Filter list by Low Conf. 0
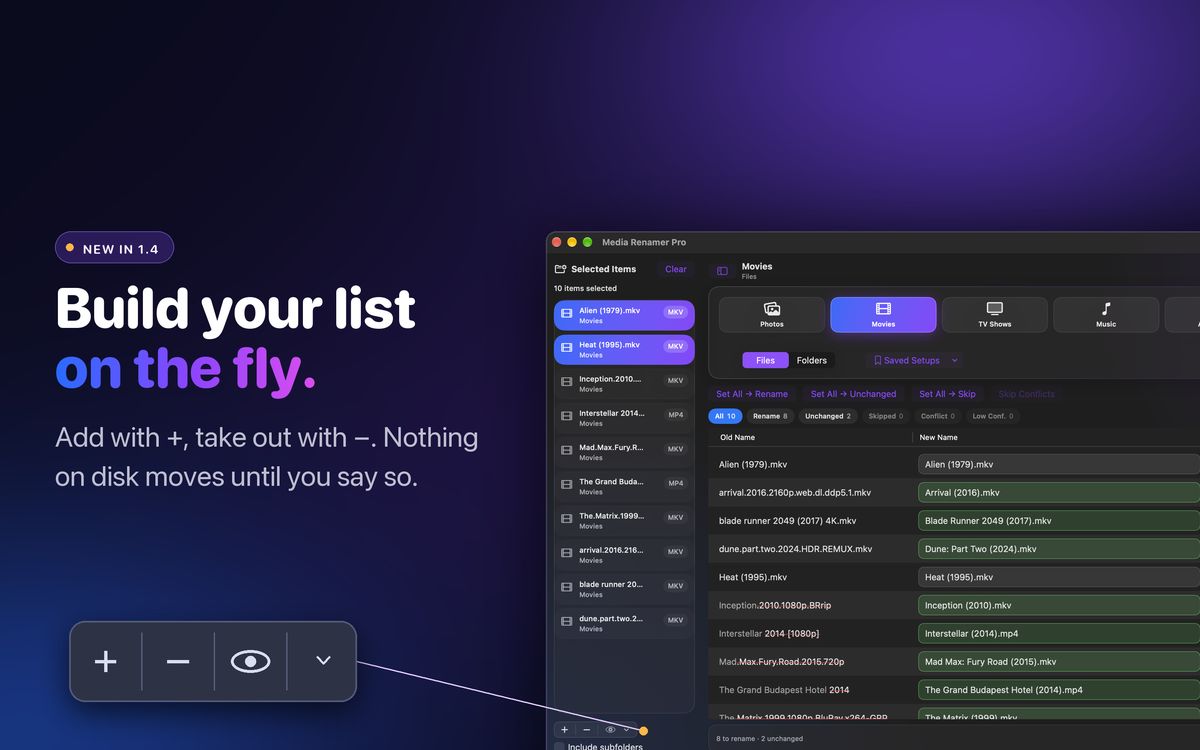This screenshot has height=750, width=1200. tap(993, 416)
